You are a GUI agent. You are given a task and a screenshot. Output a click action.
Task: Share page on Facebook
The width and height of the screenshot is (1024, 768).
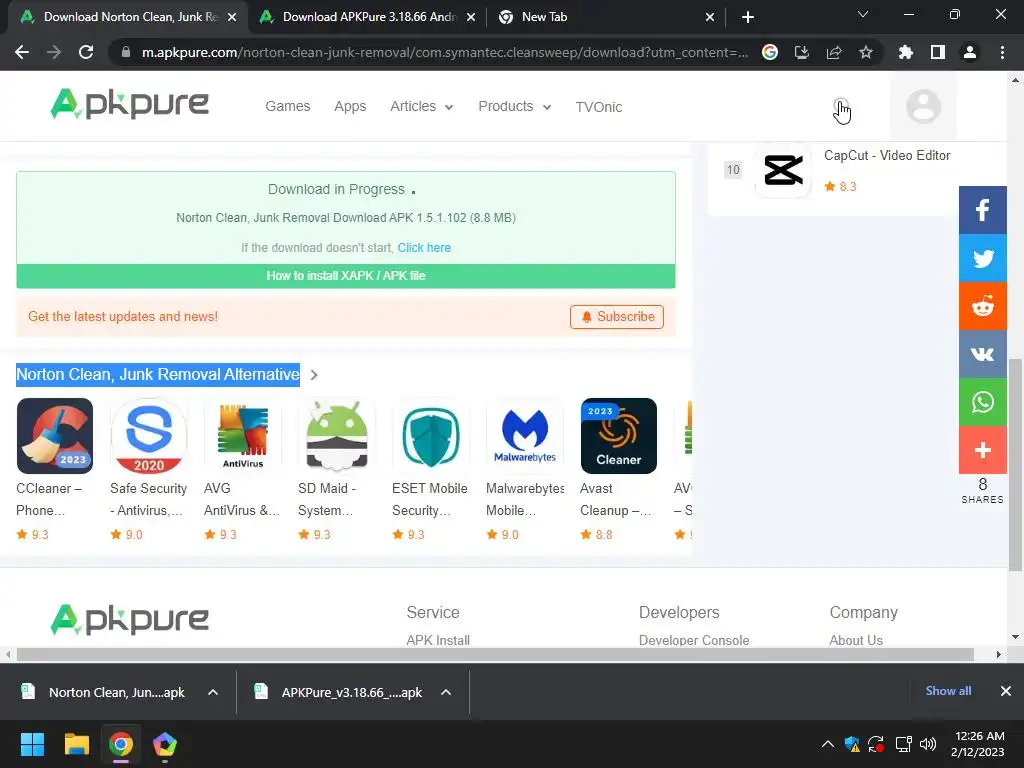(x=982, y=210)
